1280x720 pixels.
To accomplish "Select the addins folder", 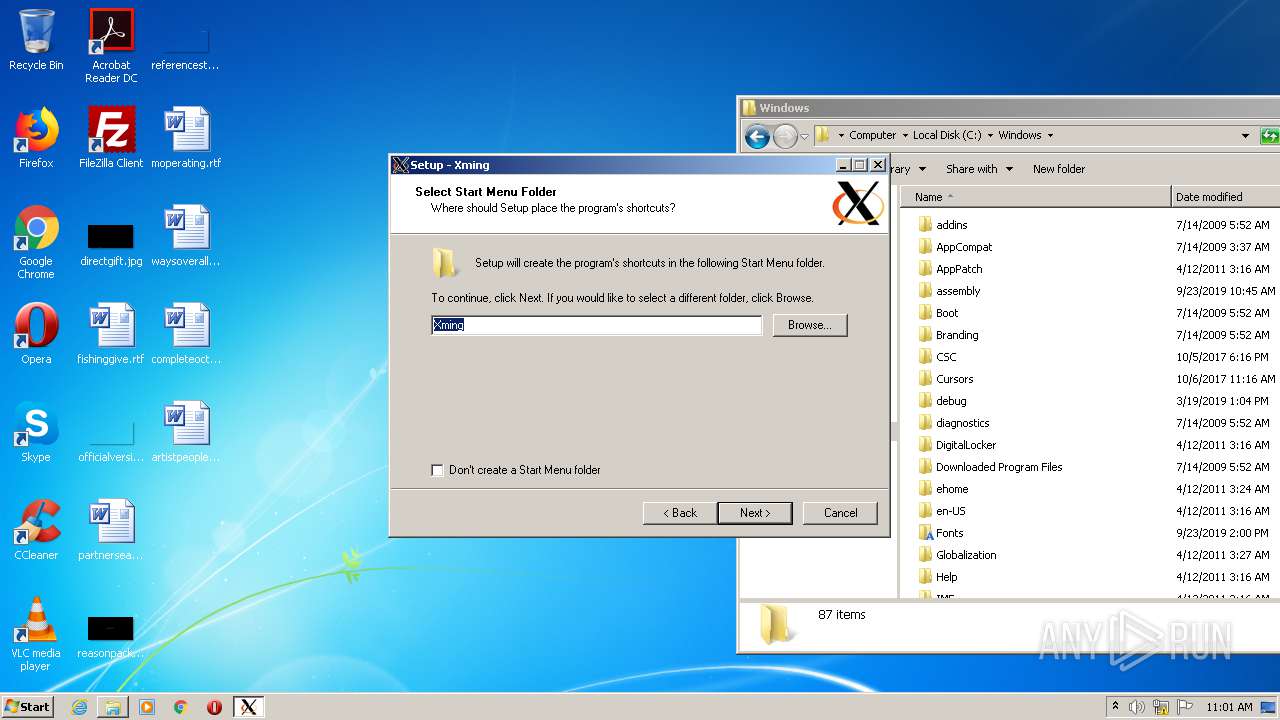I will point(951,225).
